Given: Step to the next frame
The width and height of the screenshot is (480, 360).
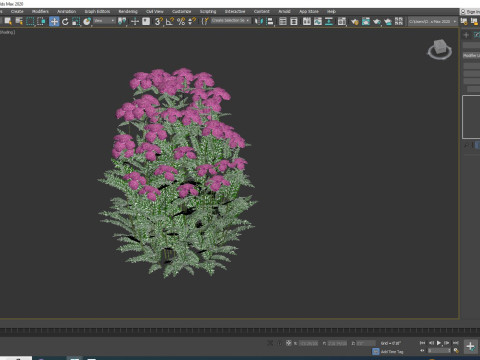Looking at the screenshot, I should click(447, 343).
